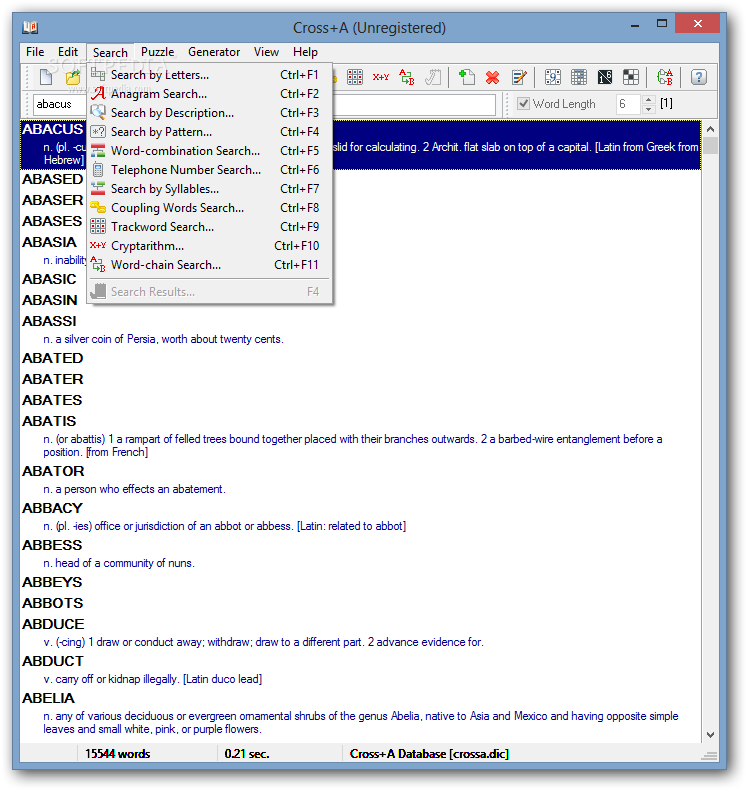Open the Generator menu
This screenshot has width=747, height=790.
pos(214,52)
